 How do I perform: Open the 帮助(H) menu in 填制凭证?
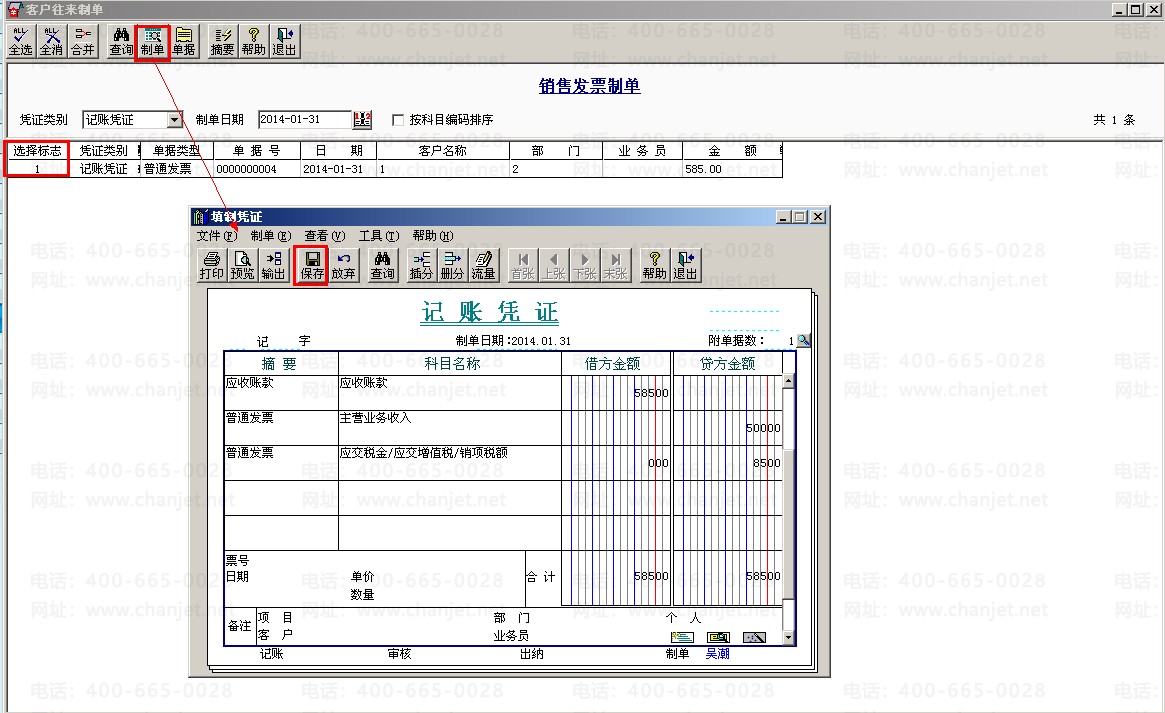(x=433, y=235)
